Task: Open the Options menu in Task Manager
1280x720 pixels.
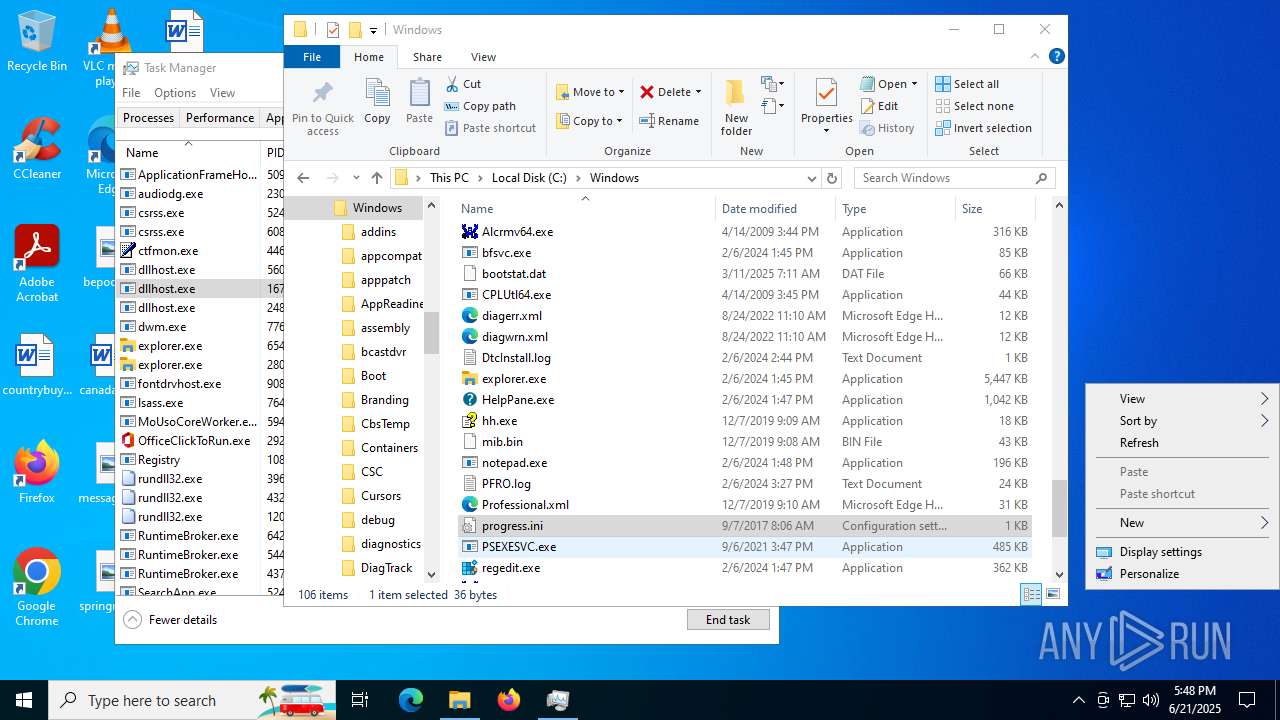Action: (x=175, y=93)
